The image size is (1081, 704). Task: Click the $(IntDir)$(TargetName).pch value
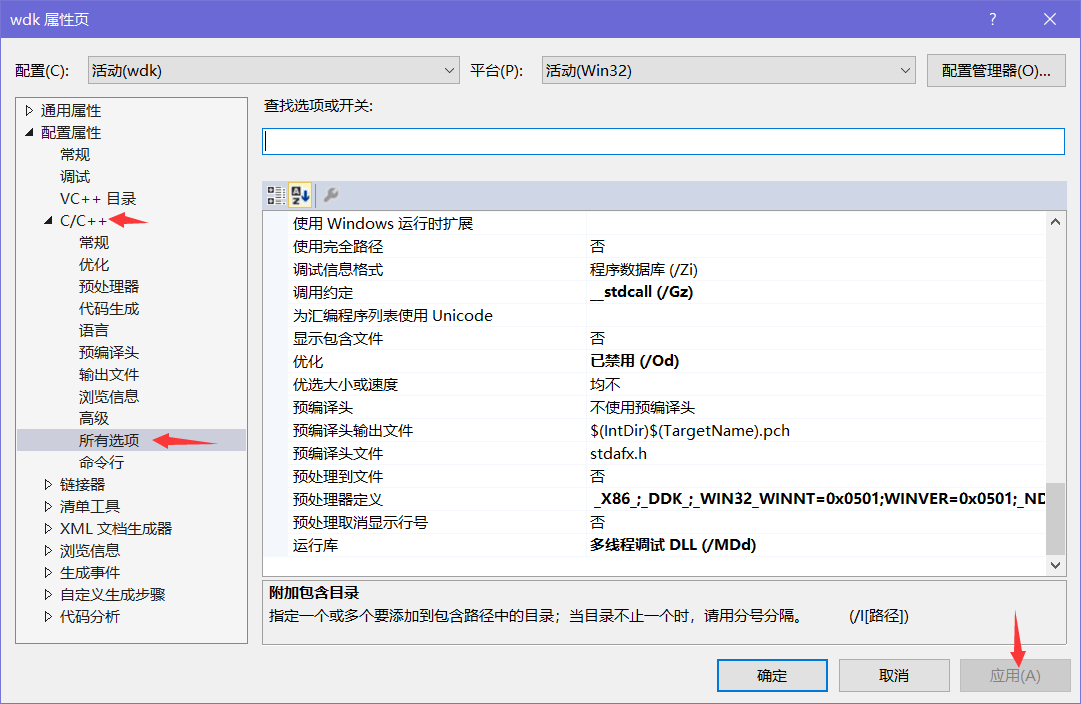pyautogui.click(x=690, y=430)
